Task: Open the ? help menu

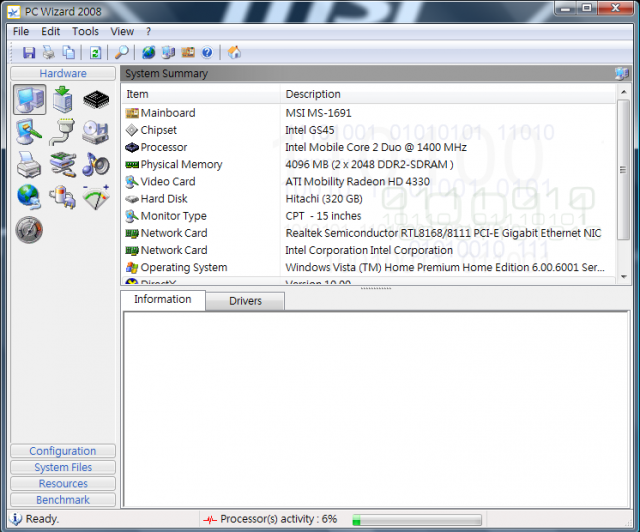Action: pyautogui.click(x=148, y=31)
